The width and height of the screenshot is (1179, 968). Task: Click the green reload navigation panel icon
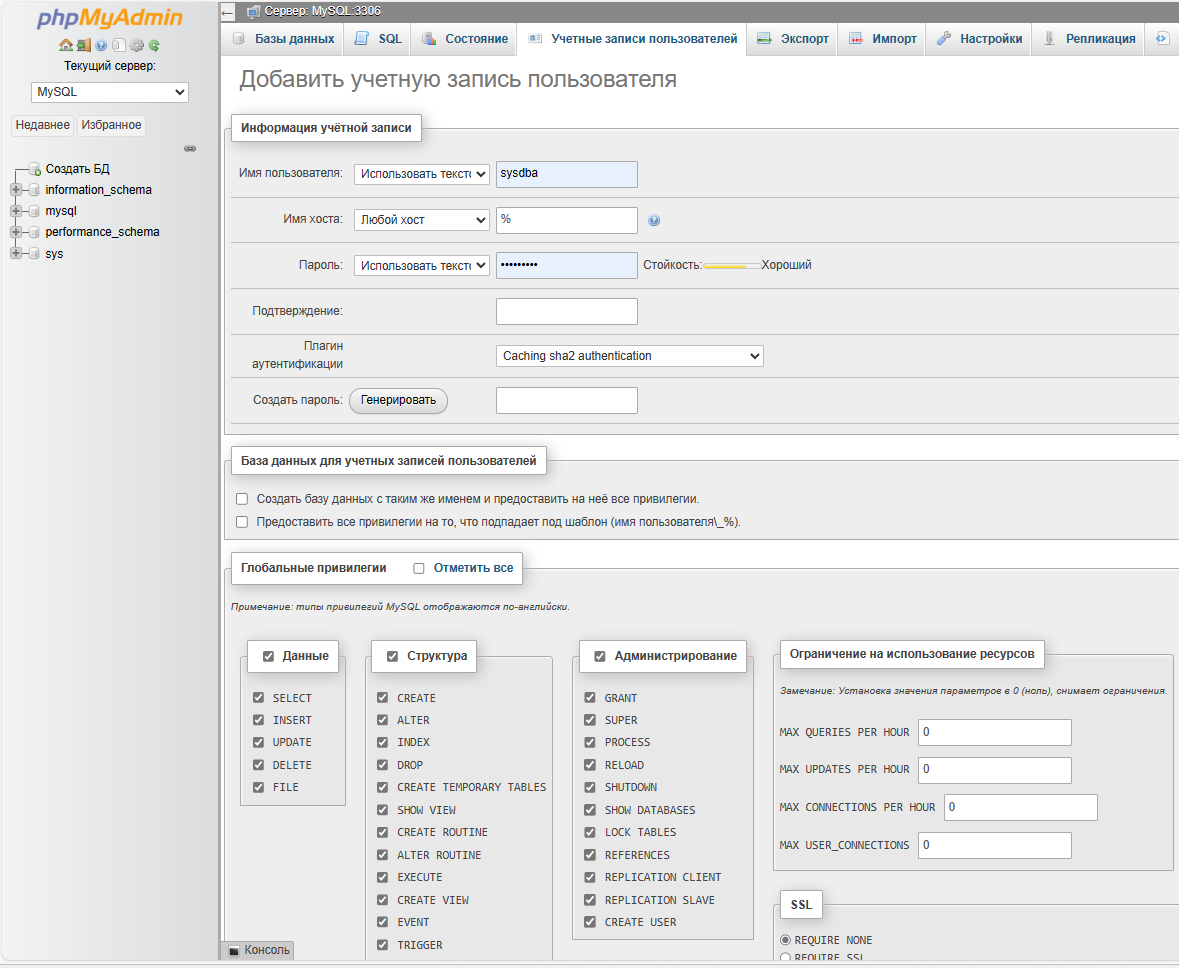pyautogui.click(x=154, y=45)
